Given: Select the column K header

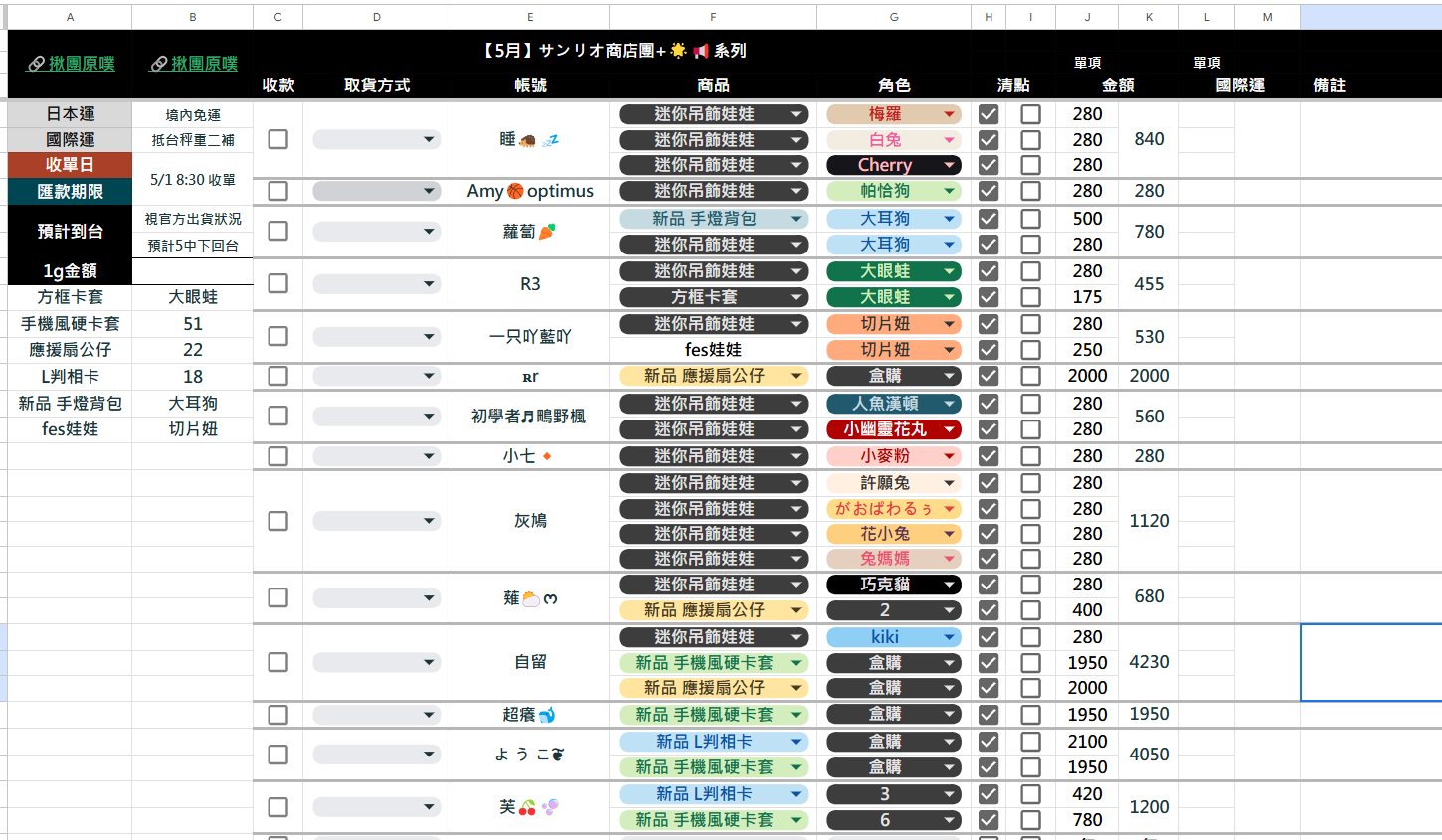Looking at the screenshot, I should point(1149,17).
